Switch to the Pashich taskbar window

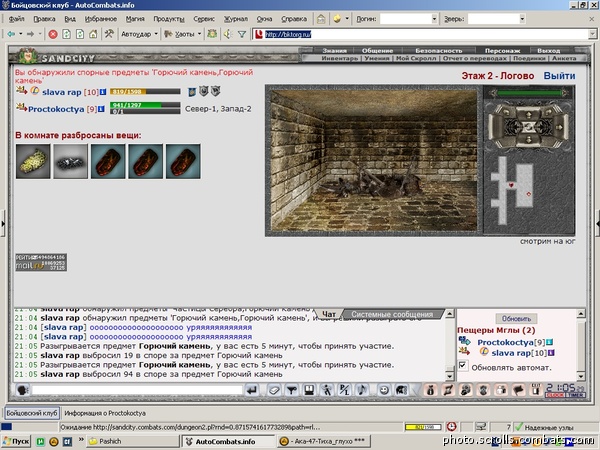coord(133,441)
